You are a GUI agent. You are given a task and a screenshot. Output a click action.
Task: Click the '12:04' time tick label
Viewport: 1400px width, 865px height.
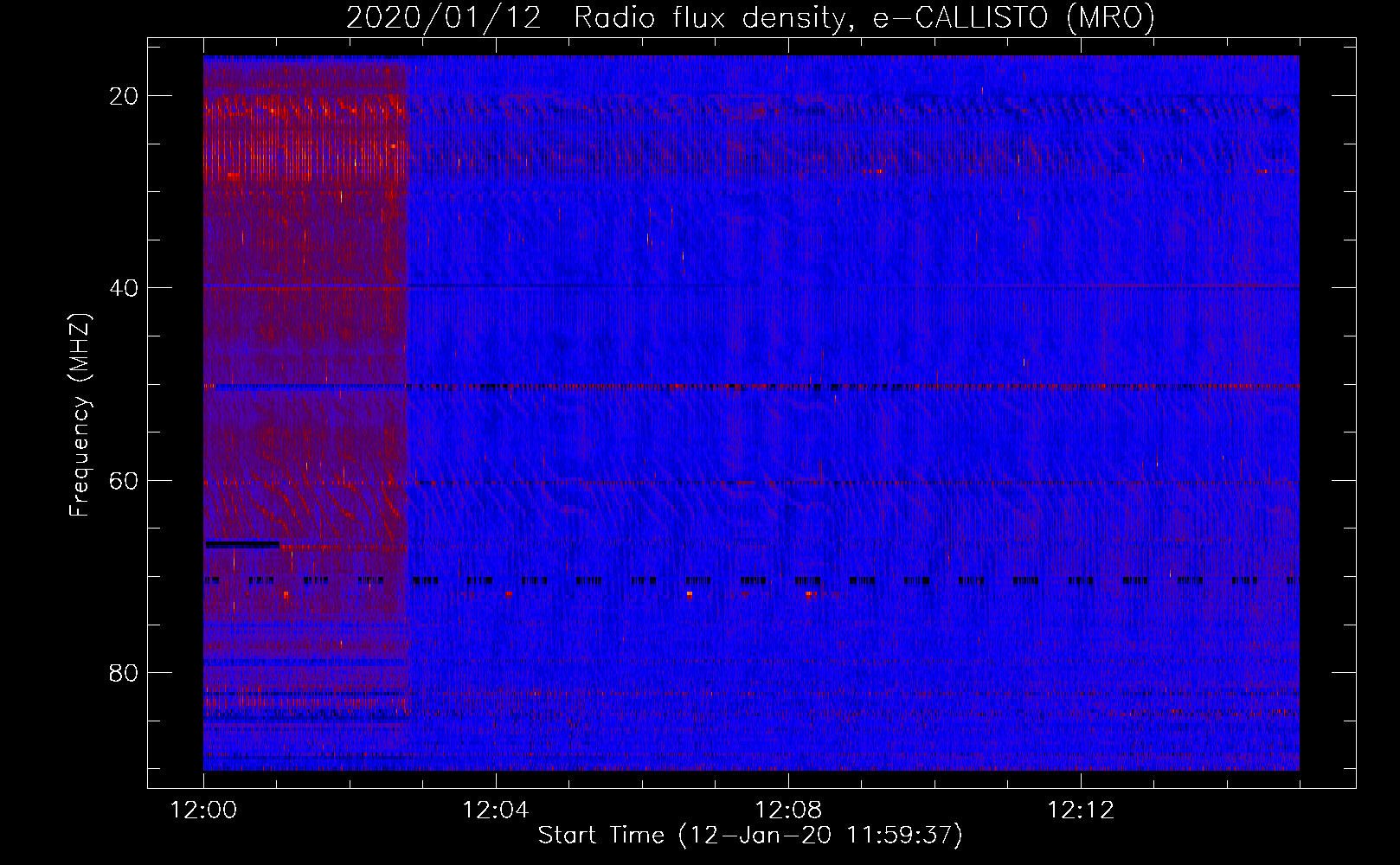pos(496,811)
